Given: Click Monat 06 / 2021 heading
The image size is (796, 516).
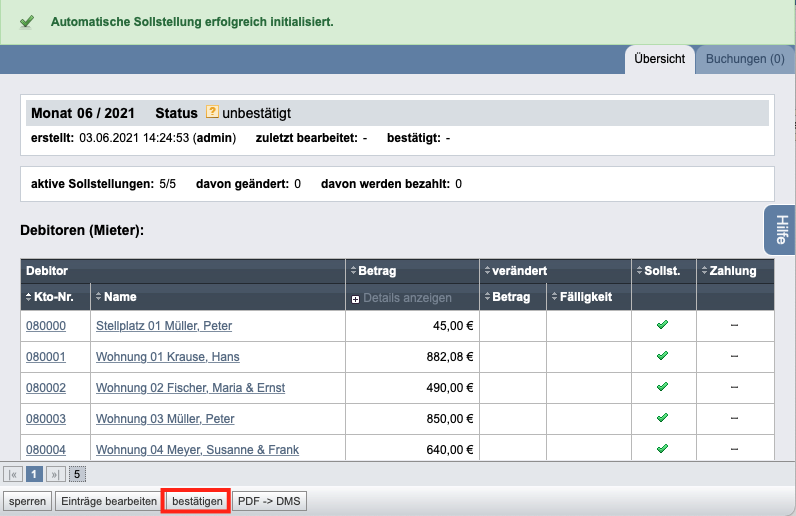Looking at the screenshot, I should (83, 113).
